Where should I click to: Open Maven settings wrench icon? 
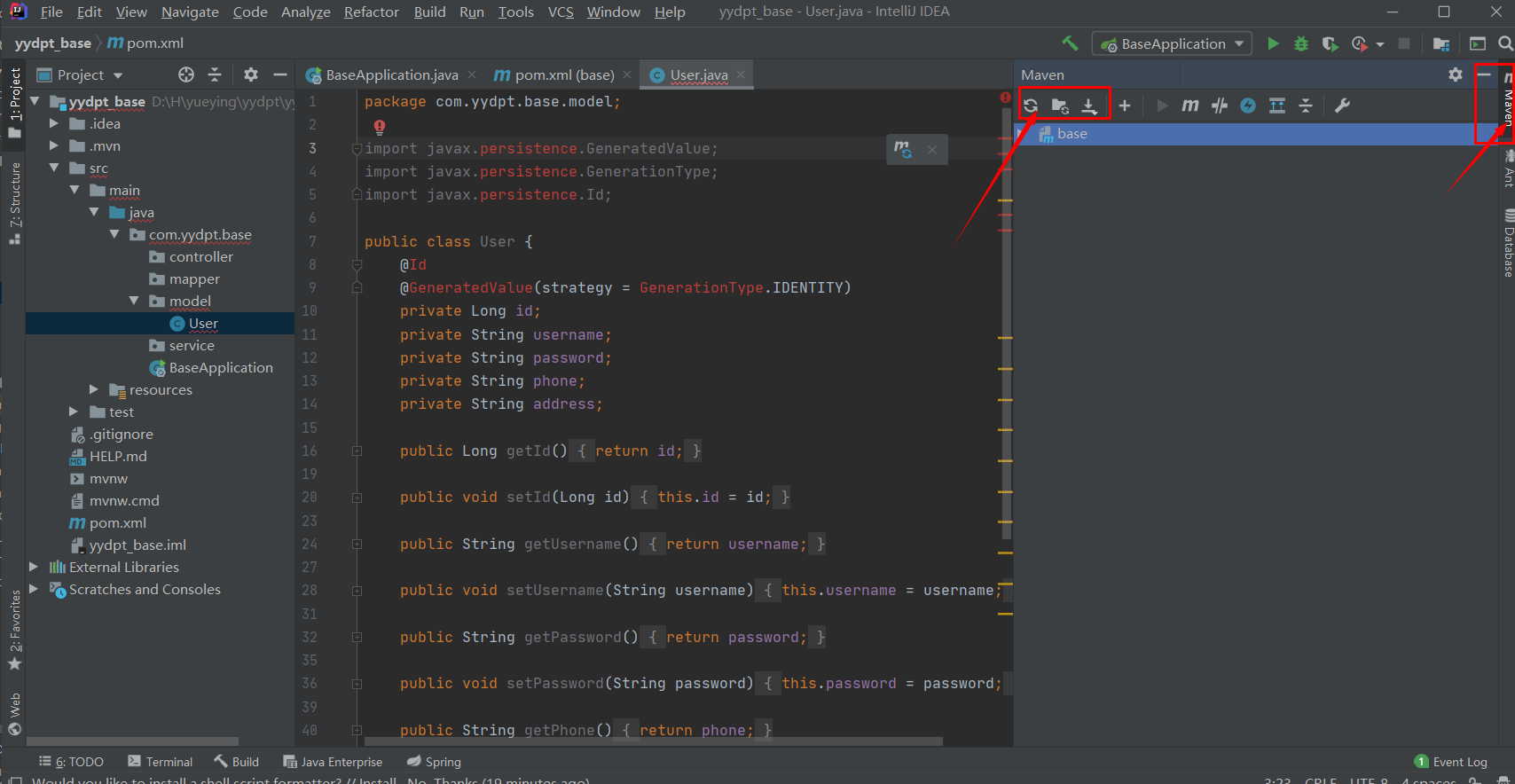1342,106
